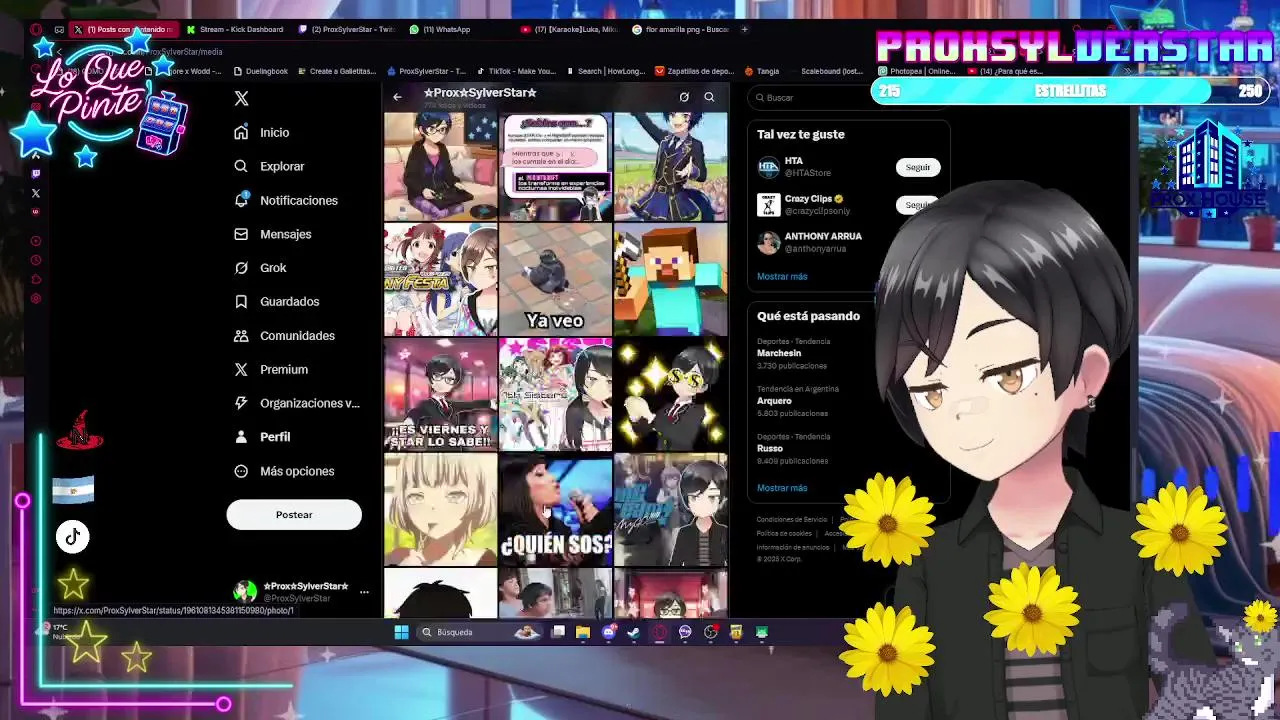
Task: Click the X logo in the sidebar
Action: click(x=241, y=98)
